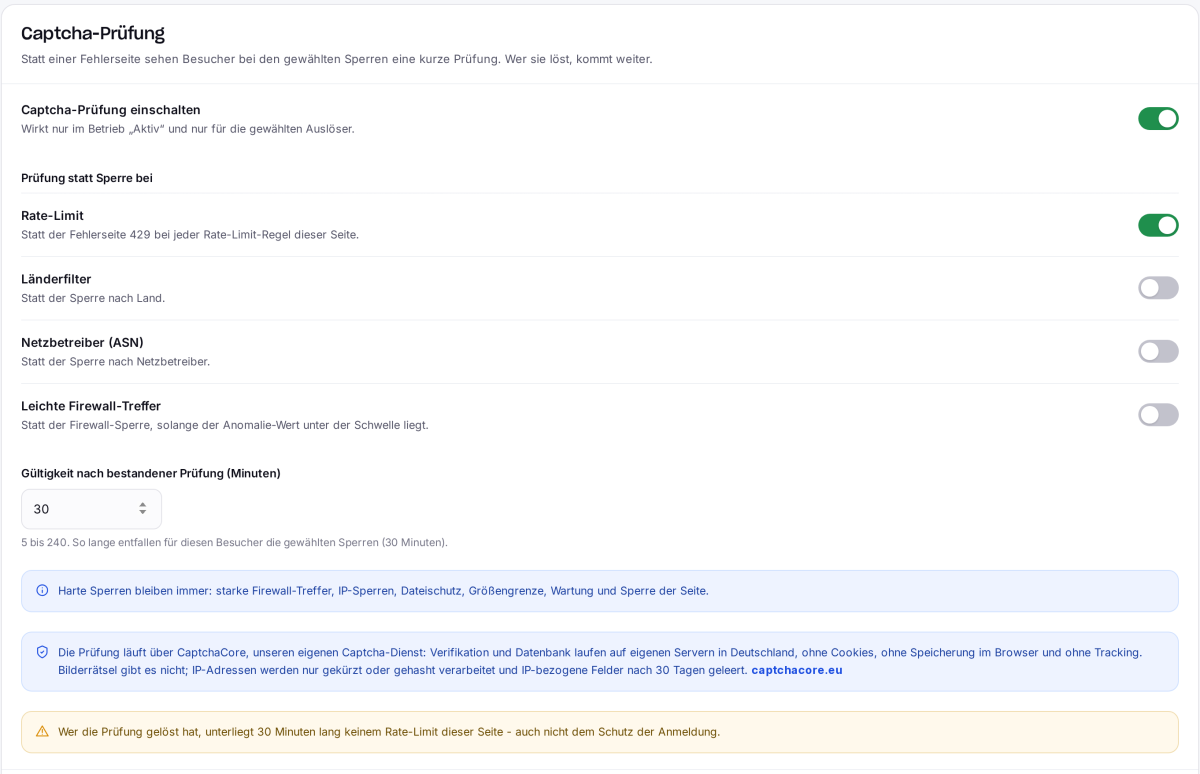Click the text "Wirkt nur im Betrieb „Aktiv“"
1200x774 pixels.
pos(93,129)
